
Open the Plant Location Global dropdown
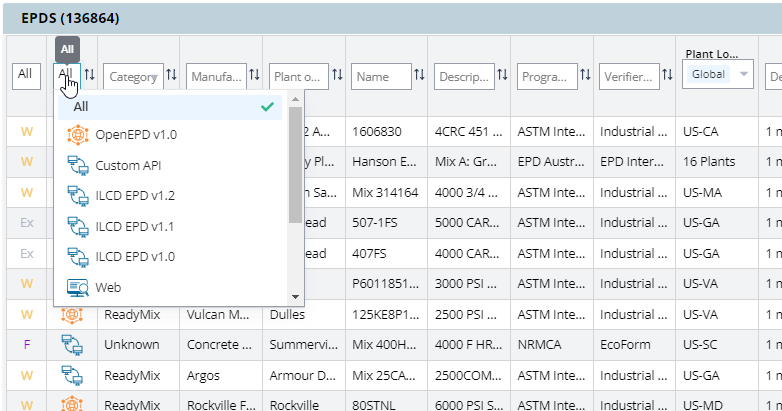(x=716, y=75)
